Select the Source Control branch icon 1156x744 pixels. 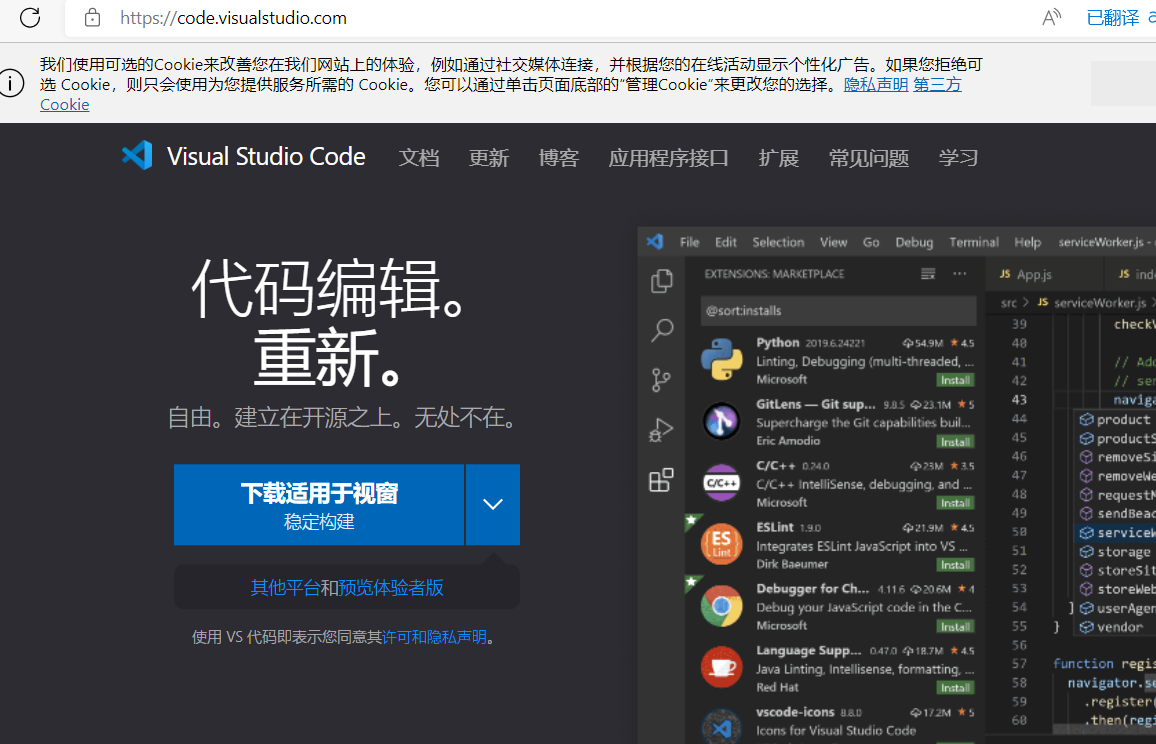coord(661,380)
